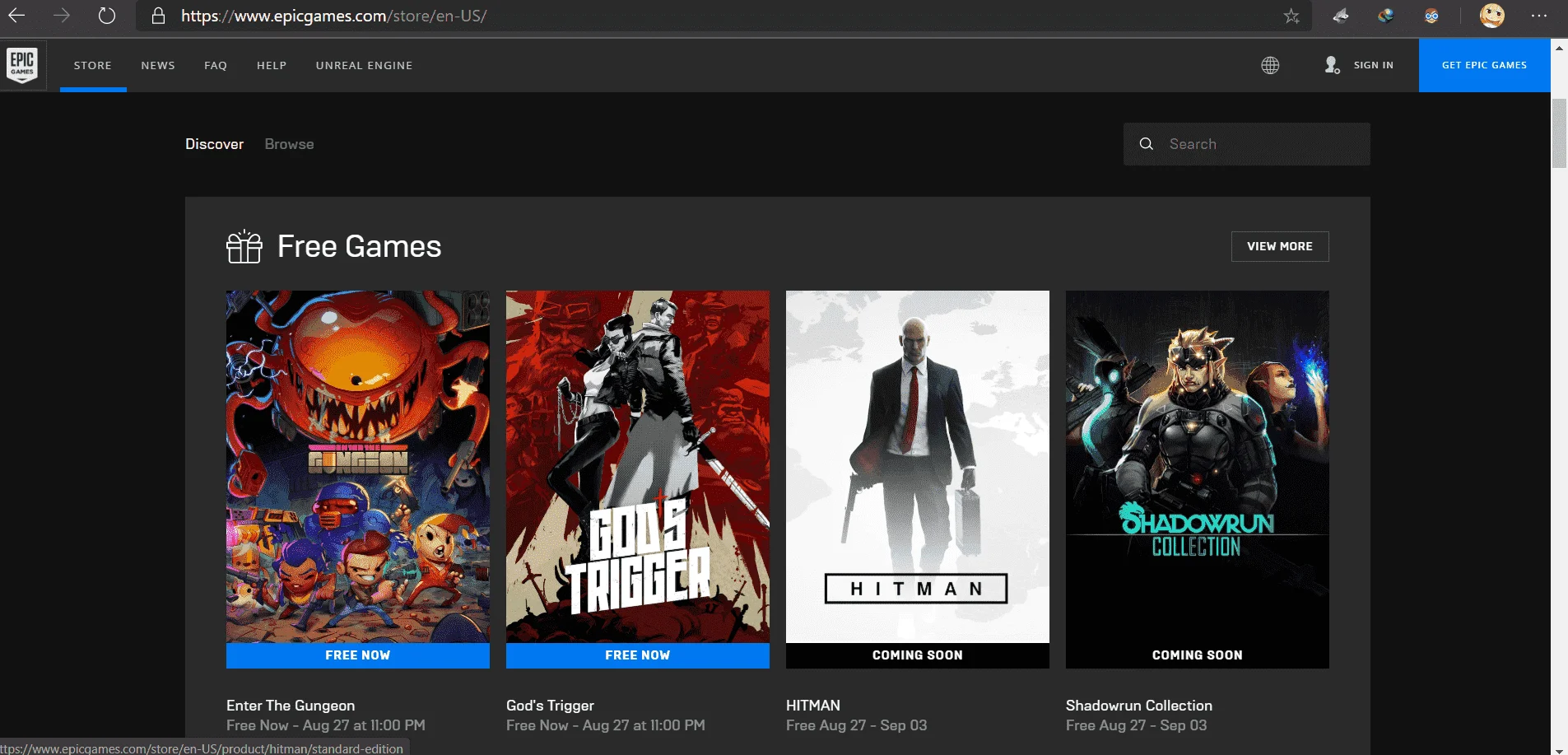Click COMING SOON under HITMAN cover

[918, 655]
